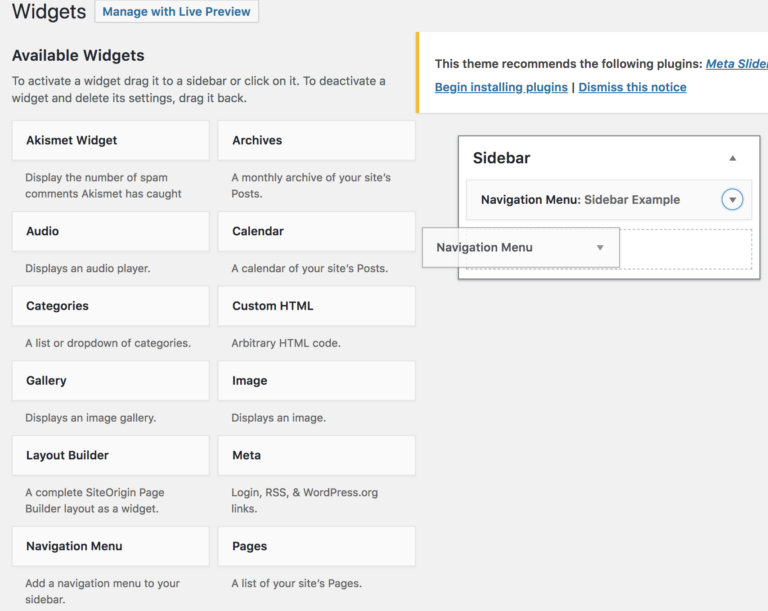Pick the Calendar widget

316,231
